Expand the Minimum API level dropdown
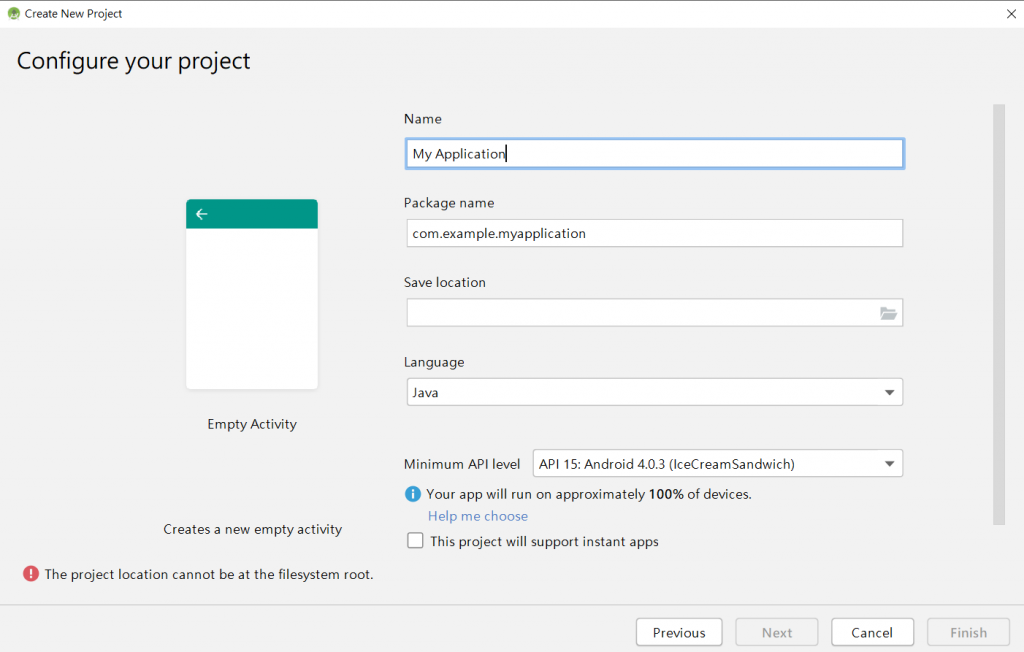 coord(717,464)
